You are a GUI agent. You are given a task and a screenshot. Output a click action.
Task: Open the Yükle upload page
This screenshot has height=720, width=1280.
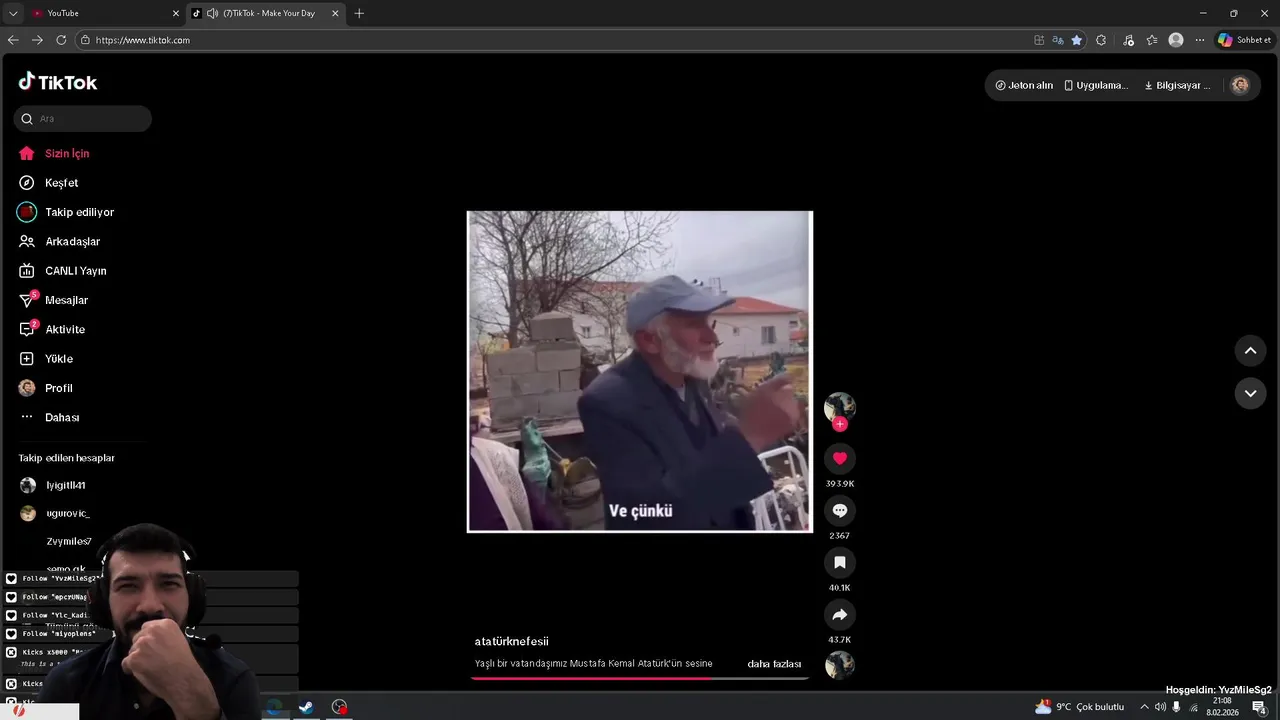(46, 359)
